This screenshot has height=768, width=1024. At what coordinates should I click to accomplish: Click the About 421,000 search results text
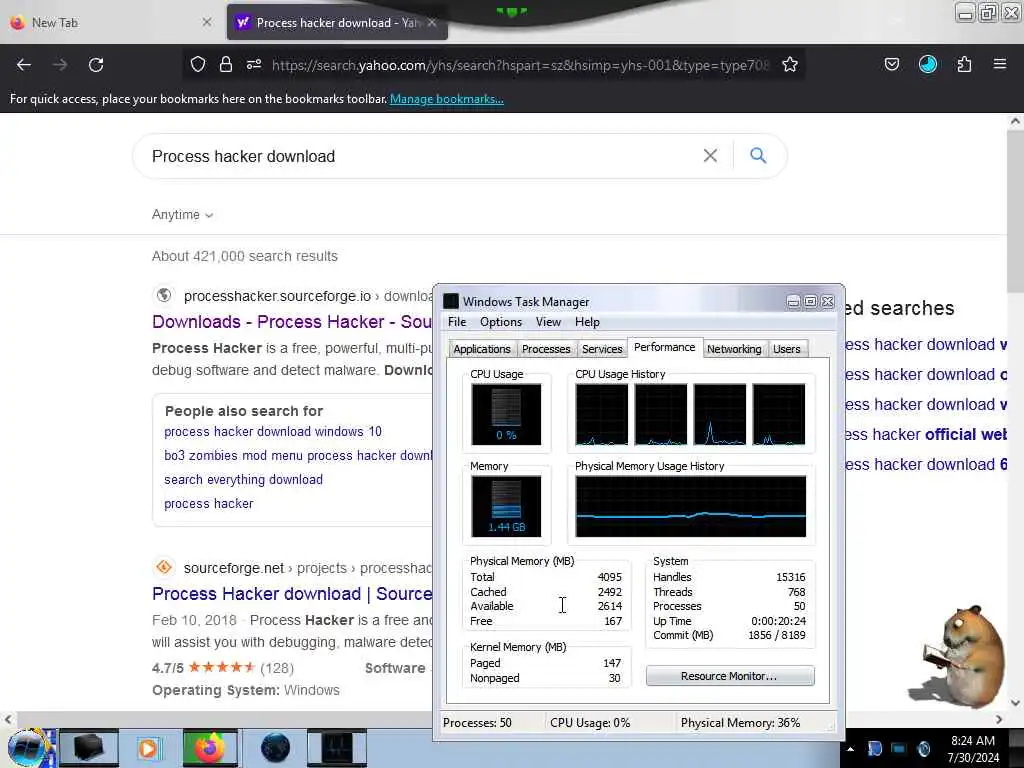[x=245, y=256]
